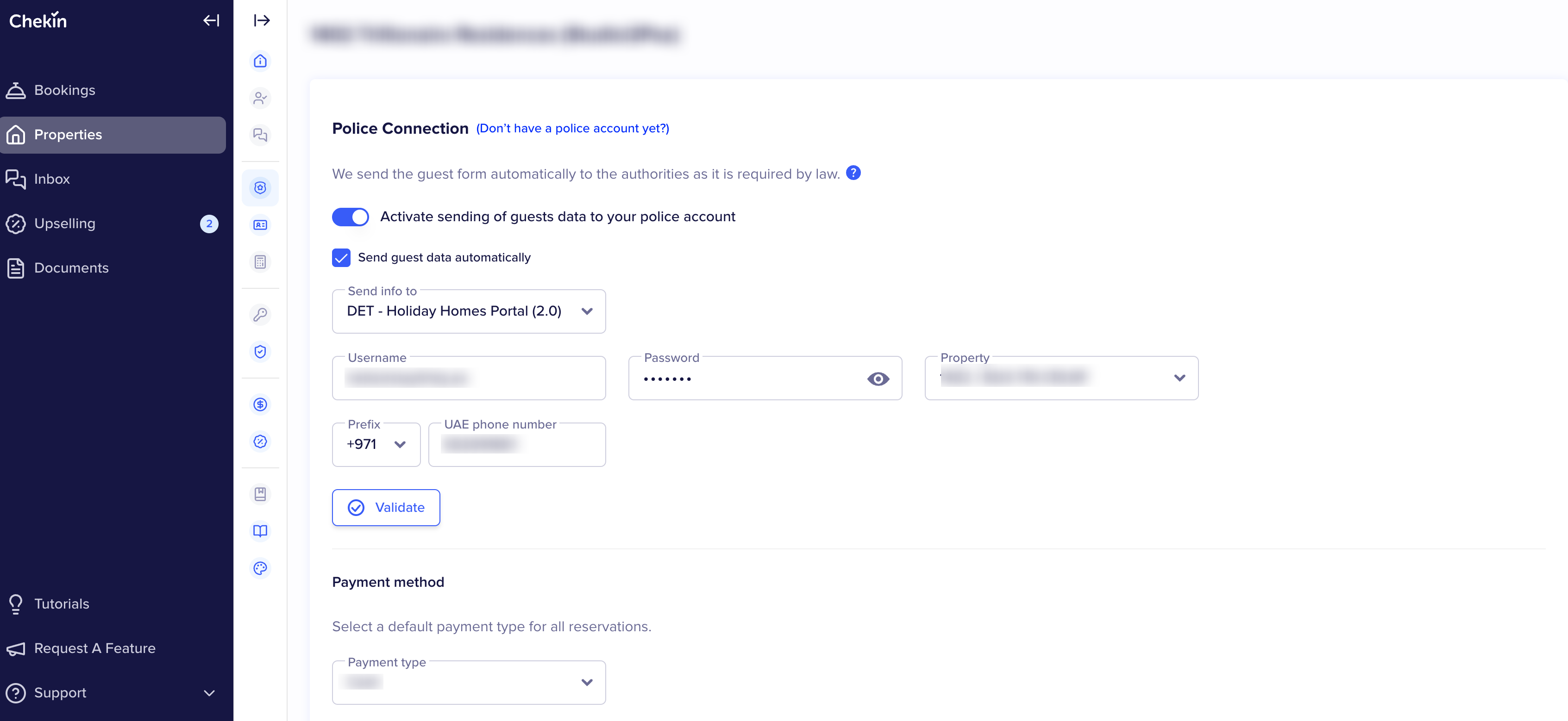
Task: Open the Don't have a police account link
Action: (572, 128)
